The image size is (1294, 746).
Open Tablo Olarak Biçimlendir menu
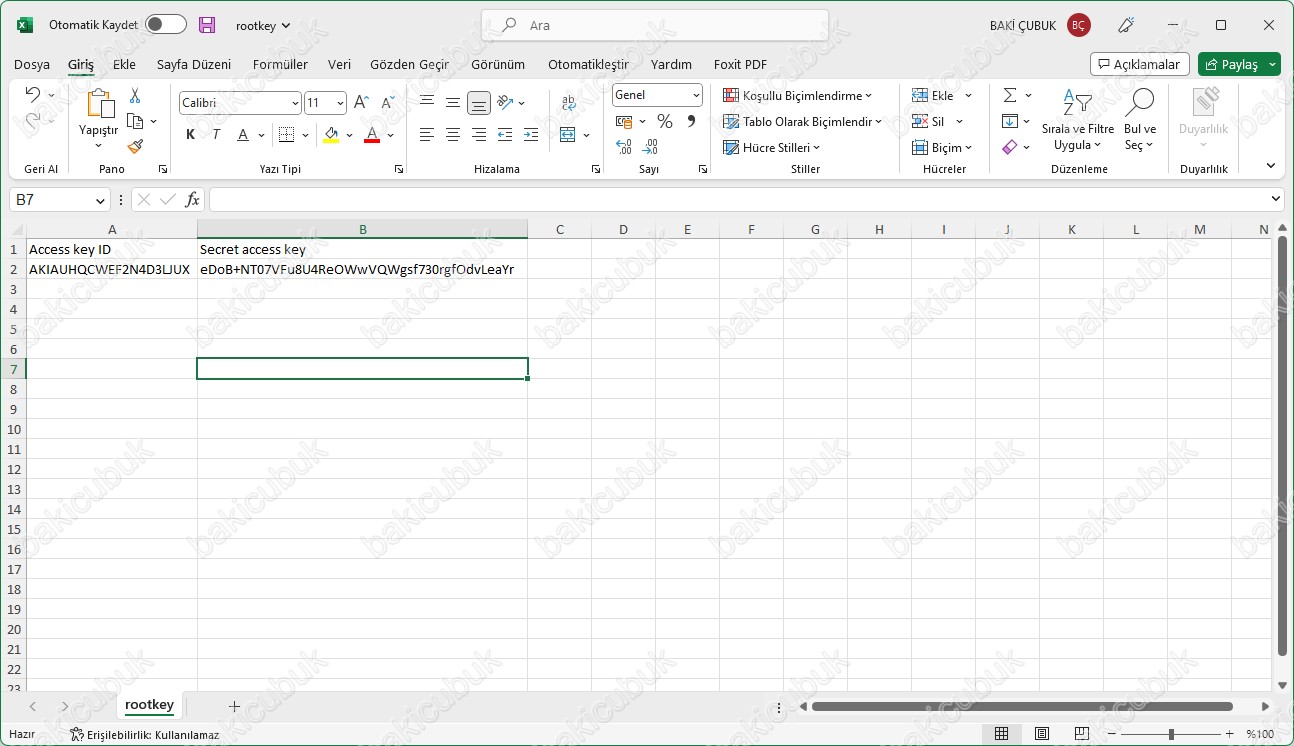pyautogui.click(x=802, y=121)
